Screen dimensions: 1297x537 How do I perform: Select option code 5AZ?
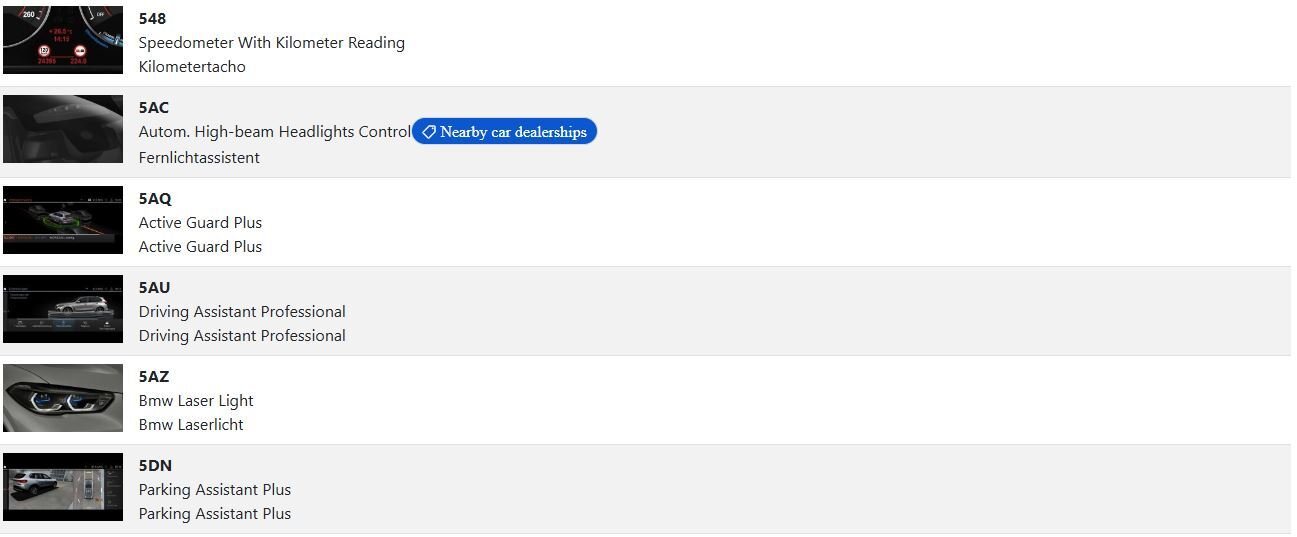coord(154,376)
